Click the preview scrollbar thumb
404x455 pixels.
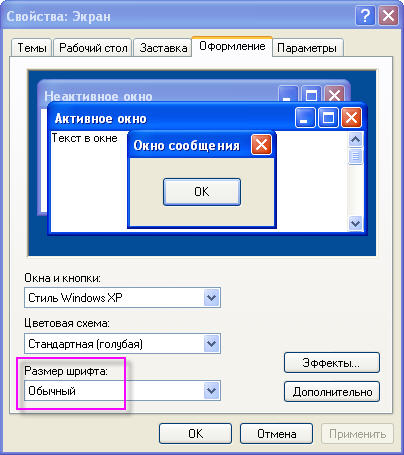pyautogui.click(x=355, y=156)
